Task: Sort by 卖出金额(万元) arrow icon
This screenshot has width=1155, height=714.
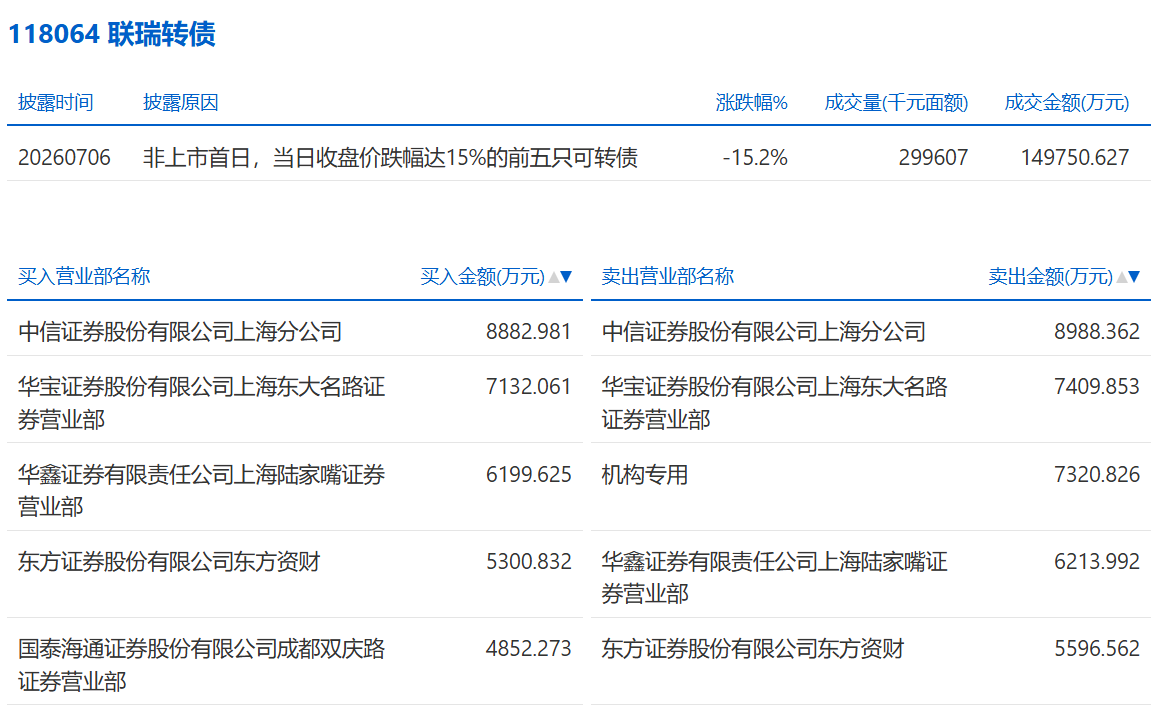Action: point(1128,277)
